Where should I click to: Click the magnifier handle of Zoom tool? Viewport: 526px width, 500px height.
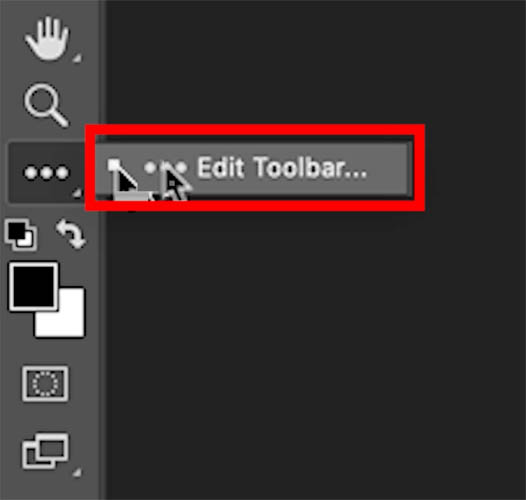[59, 117]
